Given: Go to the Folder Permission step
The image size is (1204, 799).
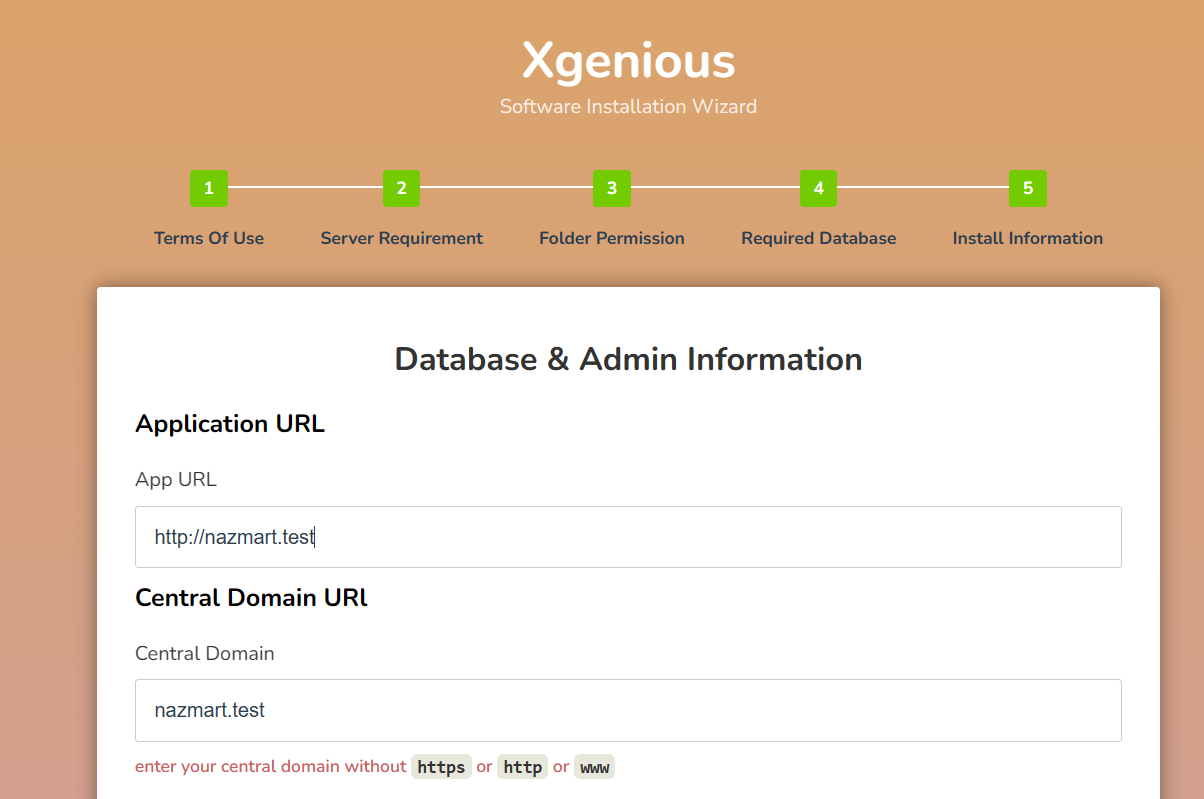Looking at the screenshot, I should (611, 238).
